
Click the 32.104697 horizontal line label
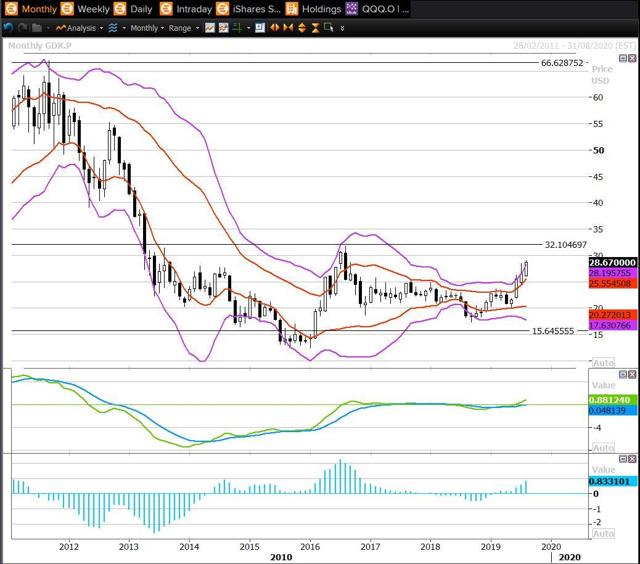[x=566, y=244]
